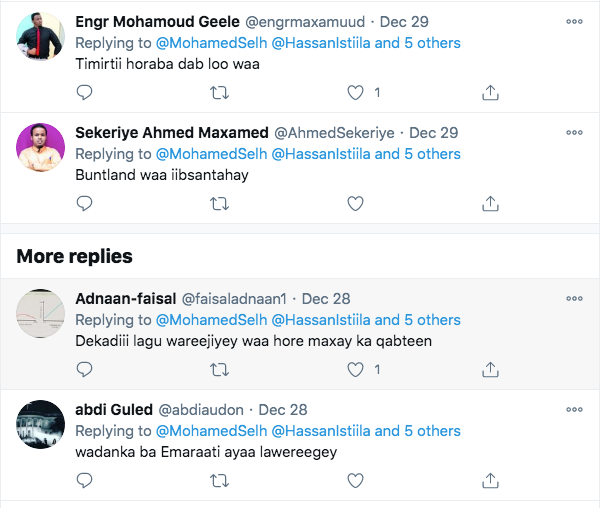Like Sekeriye Ahmed Maxamed's tweet
Viewport: 601px width, 508px height.
point(354,203)
